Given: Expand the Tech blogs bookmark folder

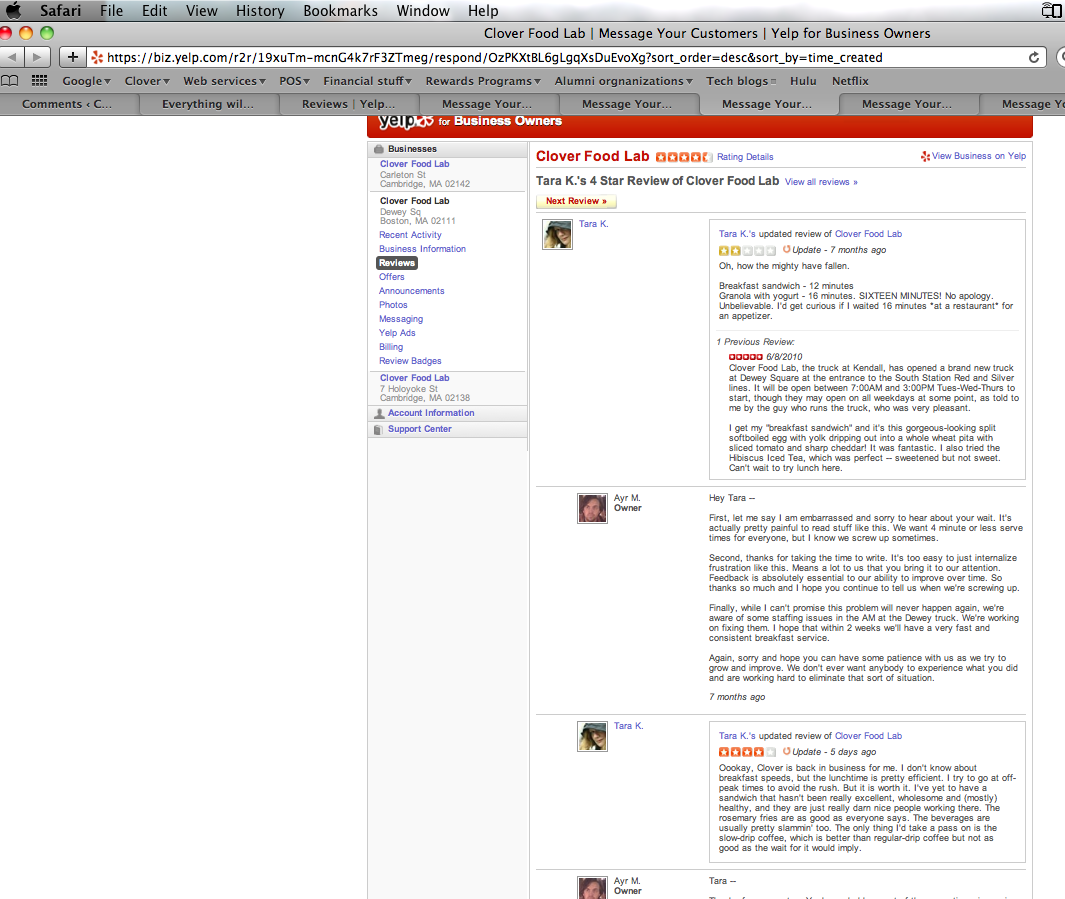Looking at the screenshot, I should pos(742,81).
